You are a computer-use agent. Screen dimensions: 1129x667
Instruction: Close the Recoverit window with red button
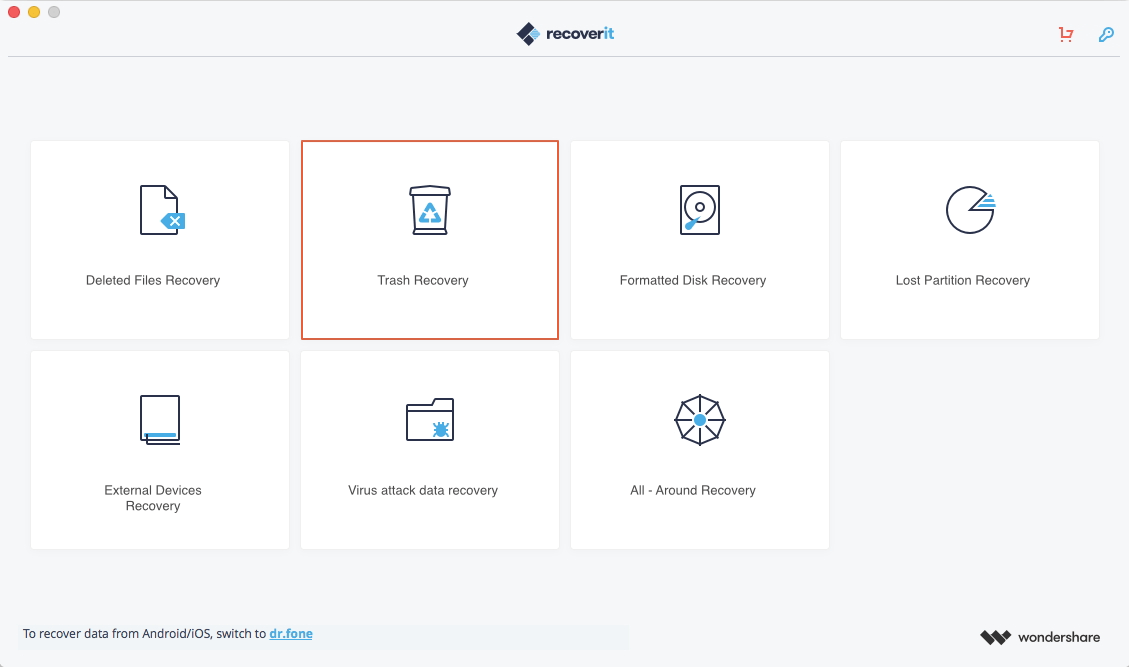[x=14, y=12]
